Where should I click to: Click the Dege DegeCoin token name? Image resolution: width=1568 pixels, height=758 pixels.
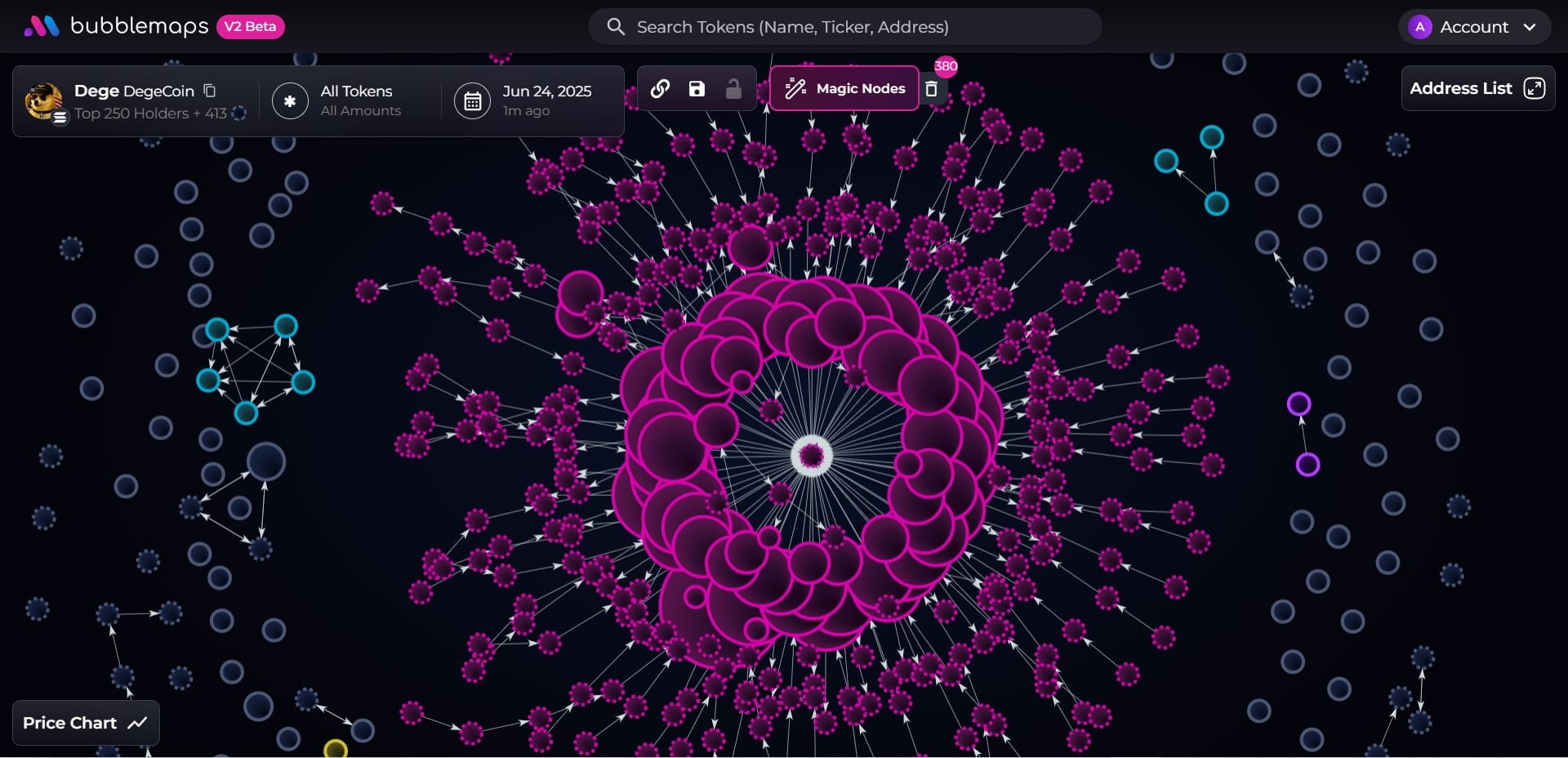(134, 91)
